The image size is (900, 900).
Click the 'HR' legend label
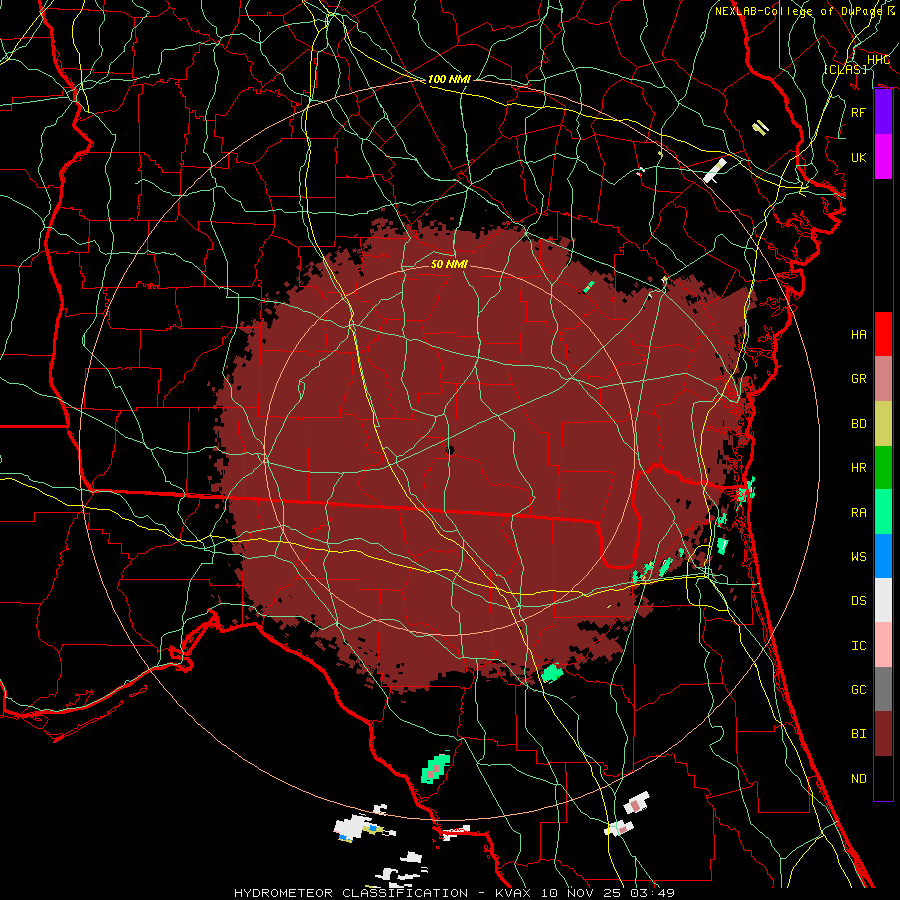[858, 468]
